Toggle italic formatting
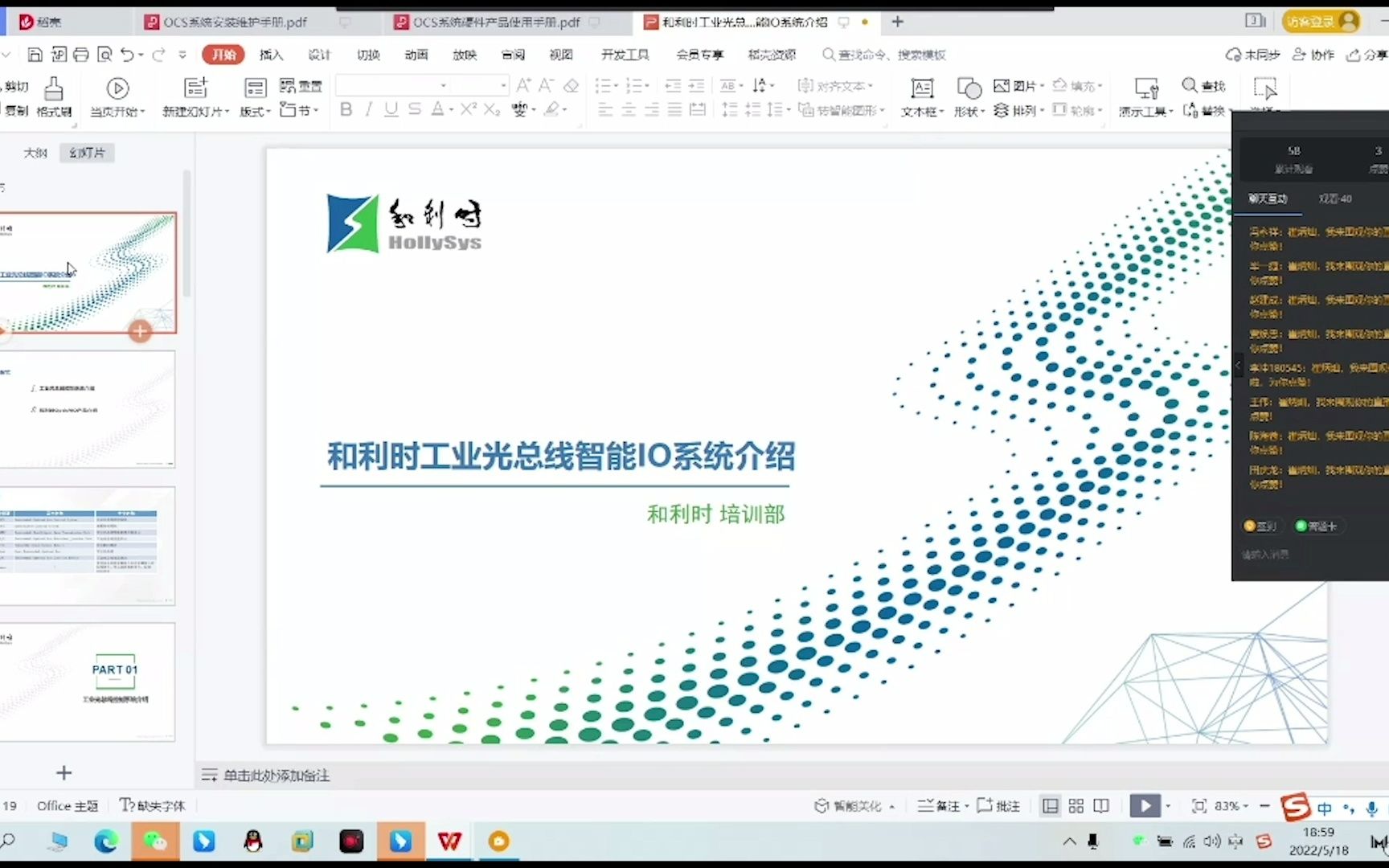 [x=368, y=109]
